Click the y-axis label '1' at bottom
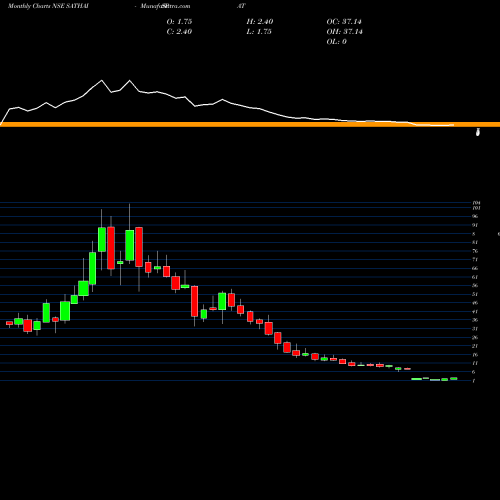 coord(474,381)
